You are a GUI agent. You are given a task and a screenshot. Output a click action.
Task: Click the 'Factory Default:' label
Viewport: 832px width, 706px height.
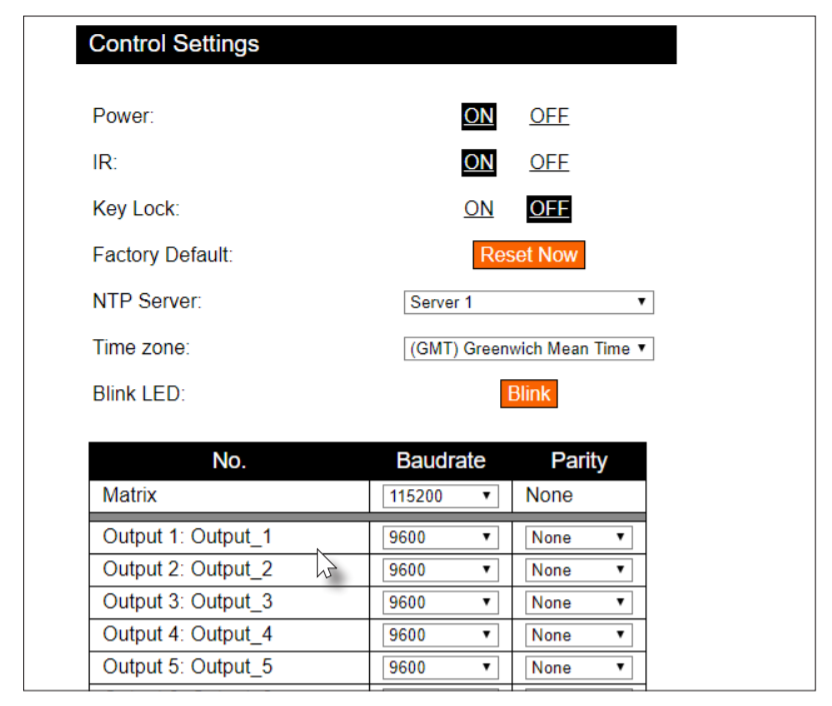(162, 255)
